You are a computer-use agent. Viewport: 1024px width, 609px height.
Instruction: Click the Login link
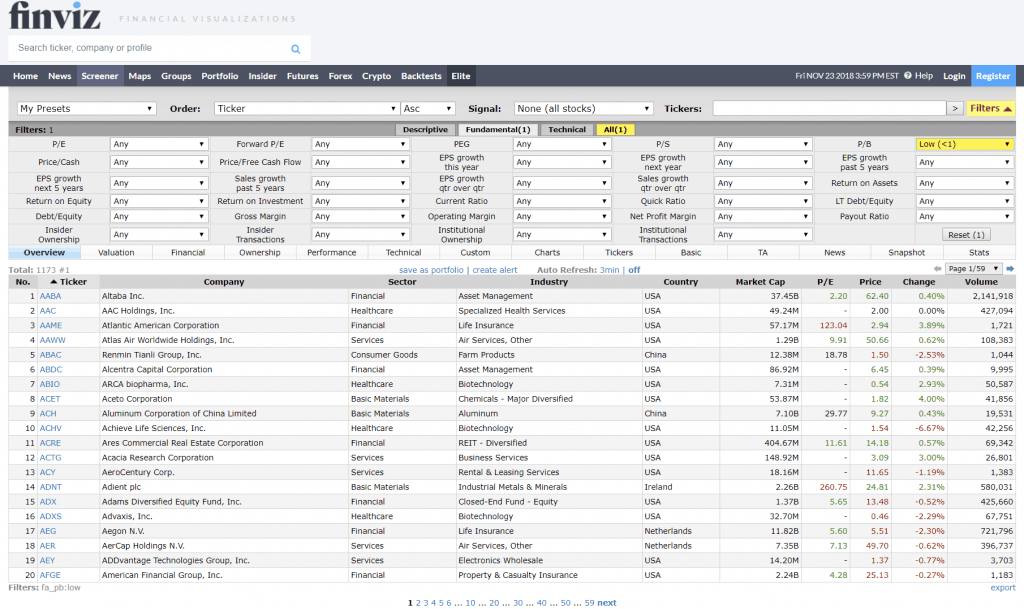(x=954, y=76)
